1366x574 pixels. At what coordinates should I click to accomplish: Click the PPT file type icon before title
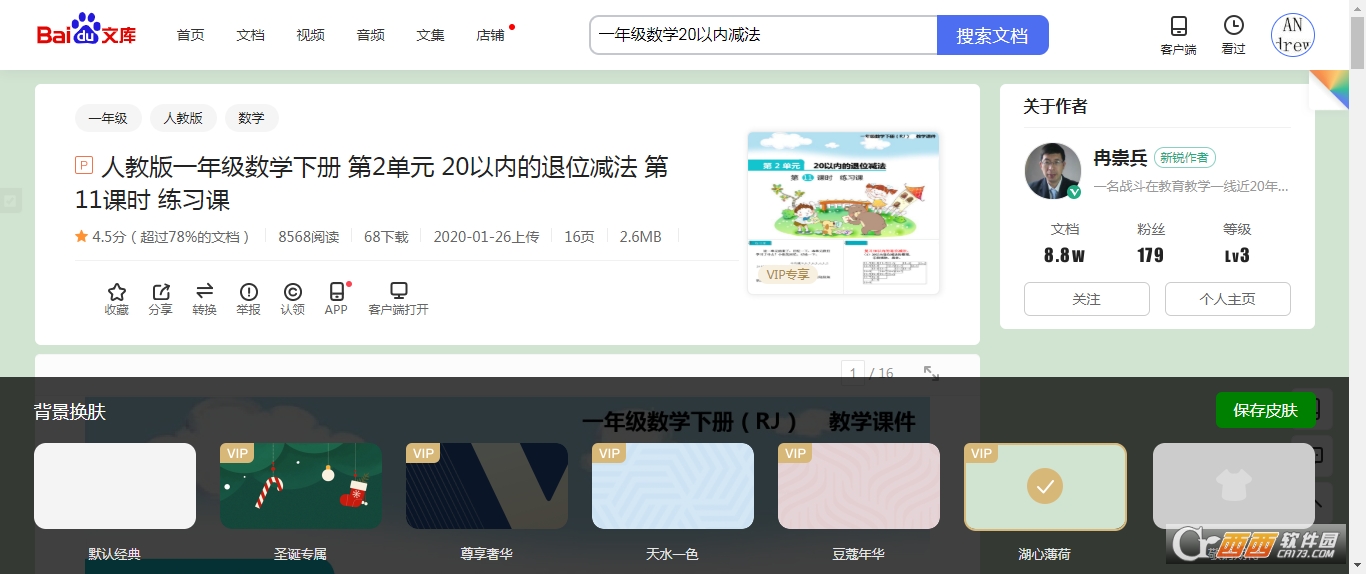tap(84, 166)
